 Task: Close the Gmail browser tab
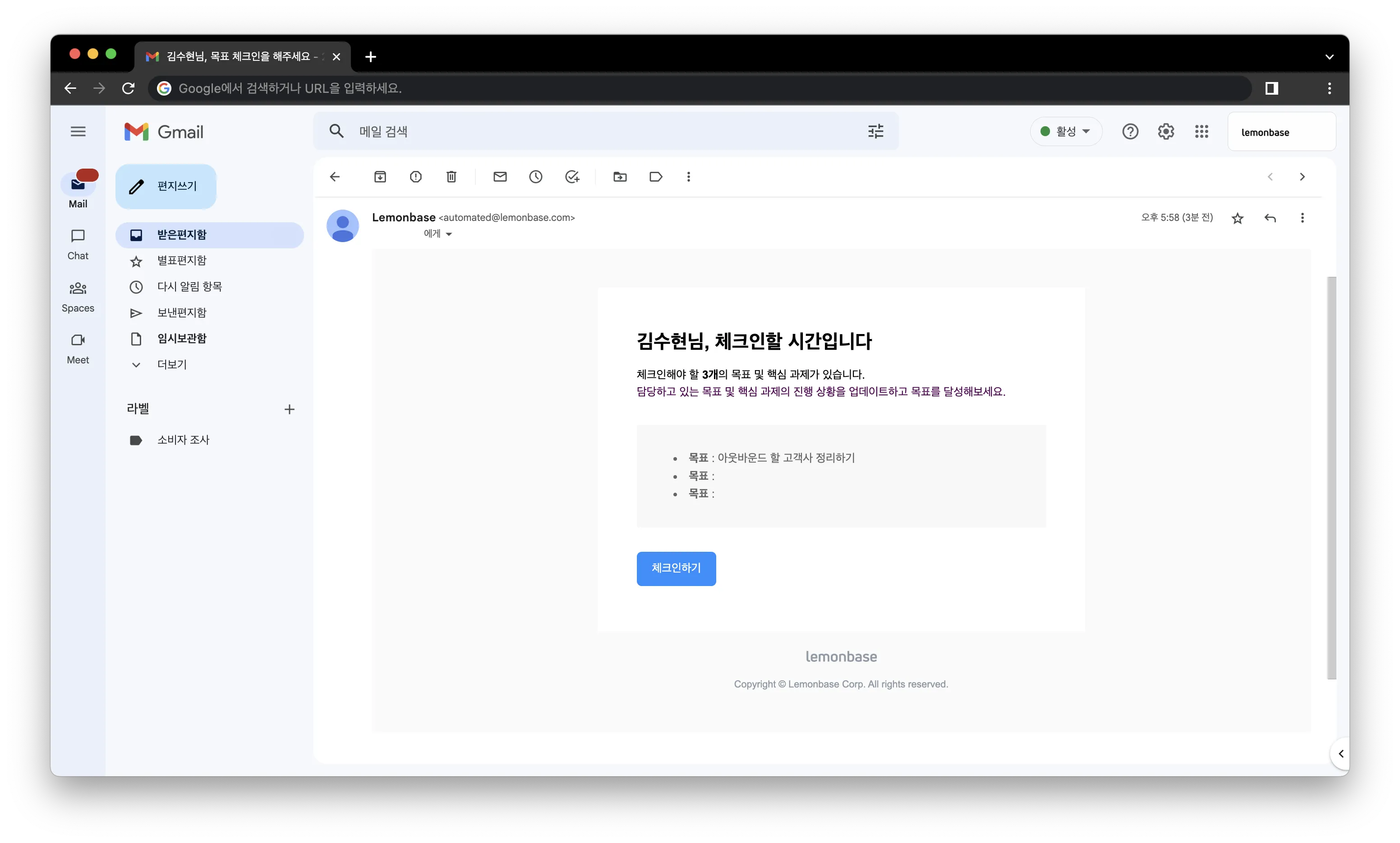[336, 57]
